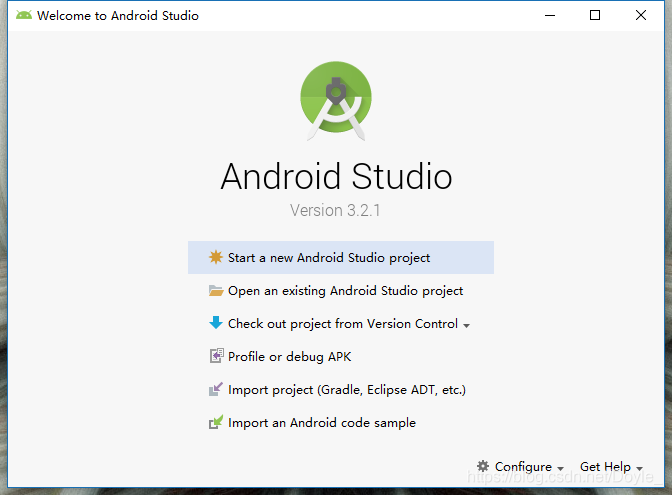The width and height of the screenshot is (672, 495).
Task: Close the Welcome to Android Studio window
Action: click(x=641, y=15)
